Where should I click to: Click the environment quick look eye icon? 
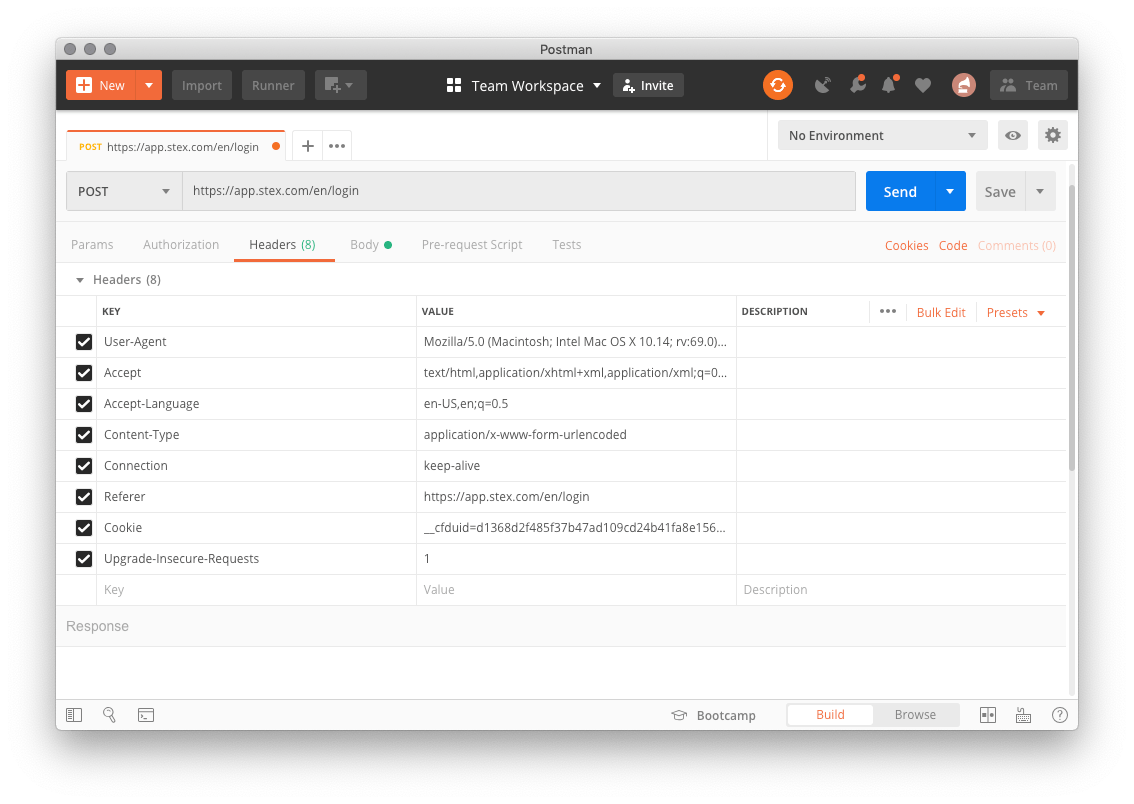click(x=1012, y=135)
